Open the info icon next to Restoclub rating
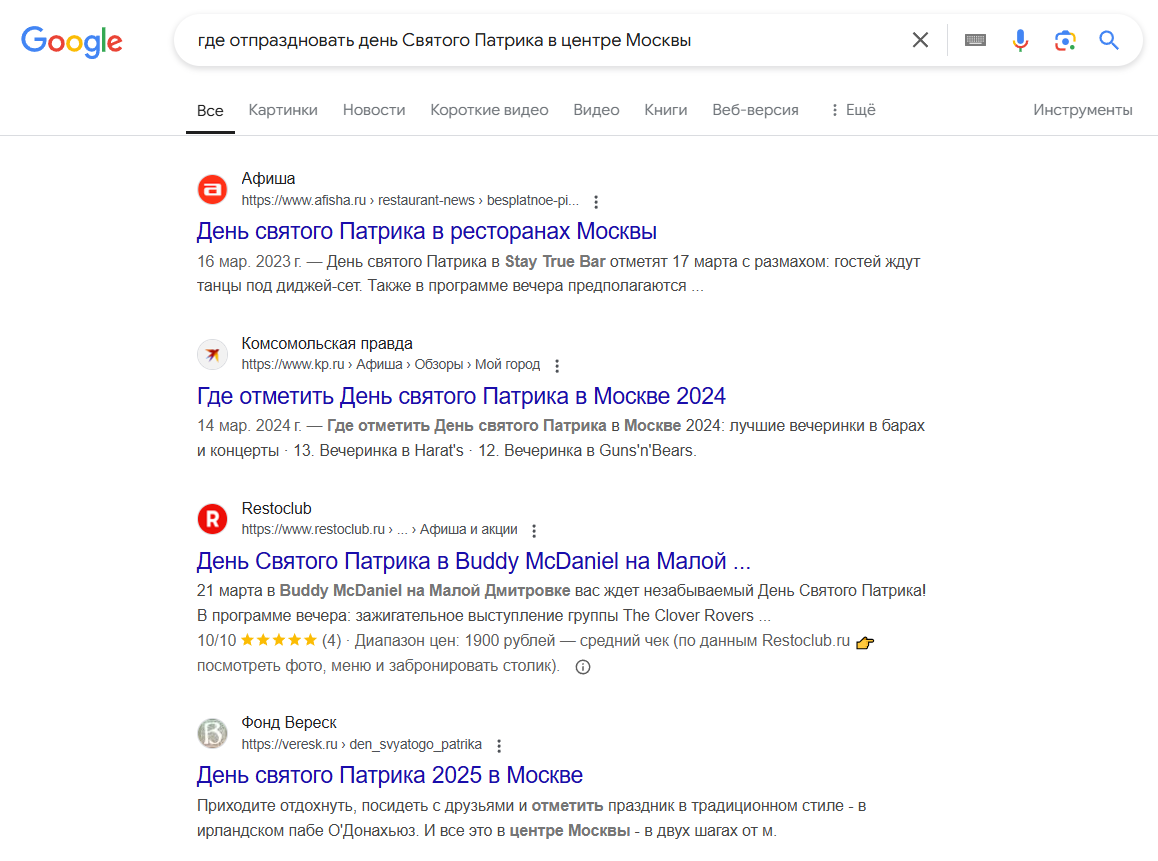This screenshot has width=1158, height=861. (x=583, y=666)
